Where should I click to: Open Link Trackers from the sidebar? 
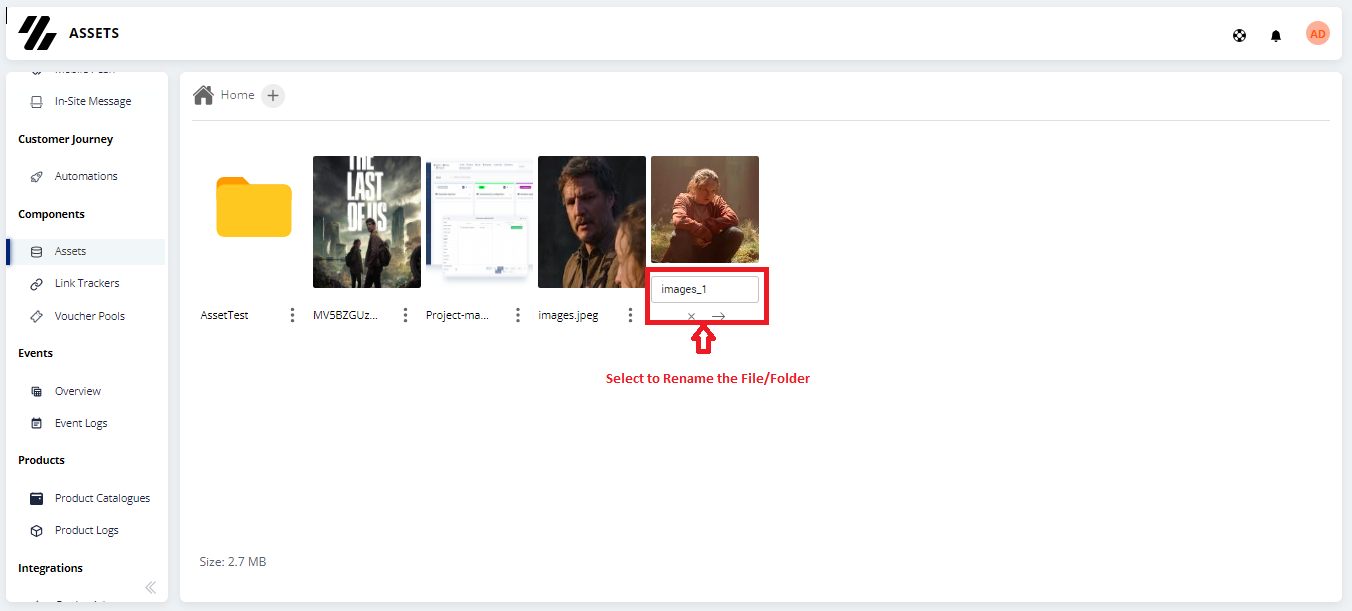click(x=86, y=283)
